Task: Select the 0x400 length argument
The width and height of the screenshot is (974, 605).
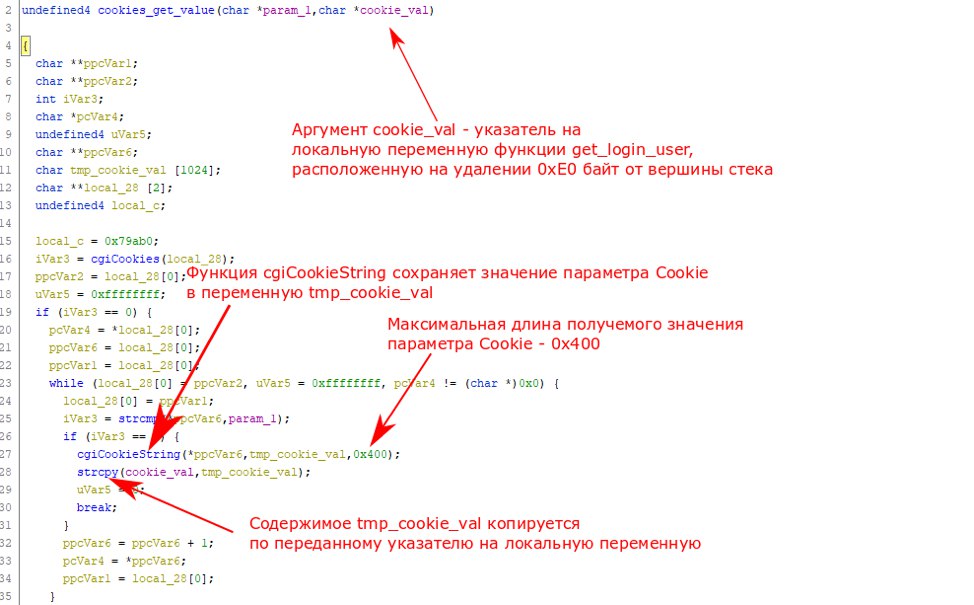Action: (370, 454)
